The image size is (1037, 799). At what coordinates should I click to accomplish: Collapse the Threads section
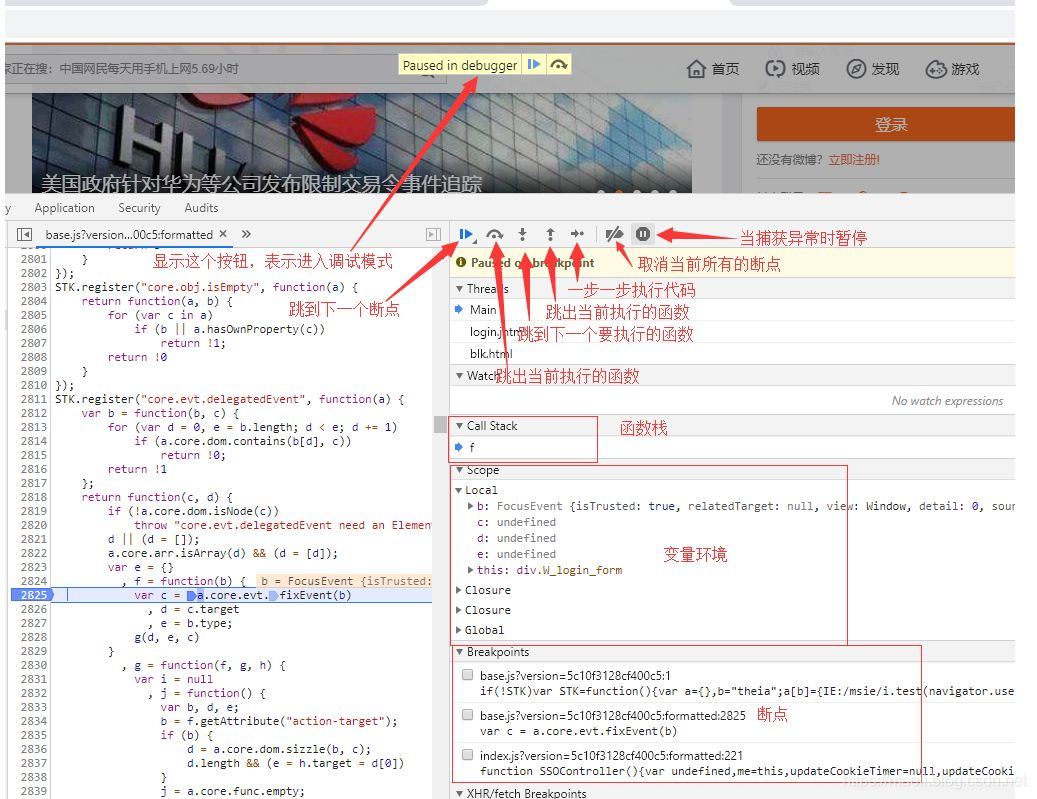pos(460,289)
